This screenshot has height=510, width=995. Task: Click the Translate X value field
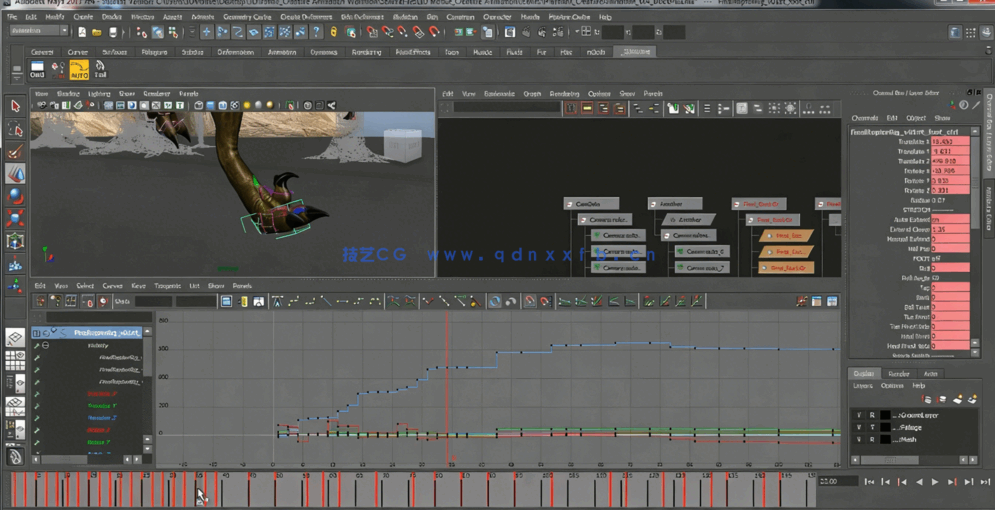(949, 142)
